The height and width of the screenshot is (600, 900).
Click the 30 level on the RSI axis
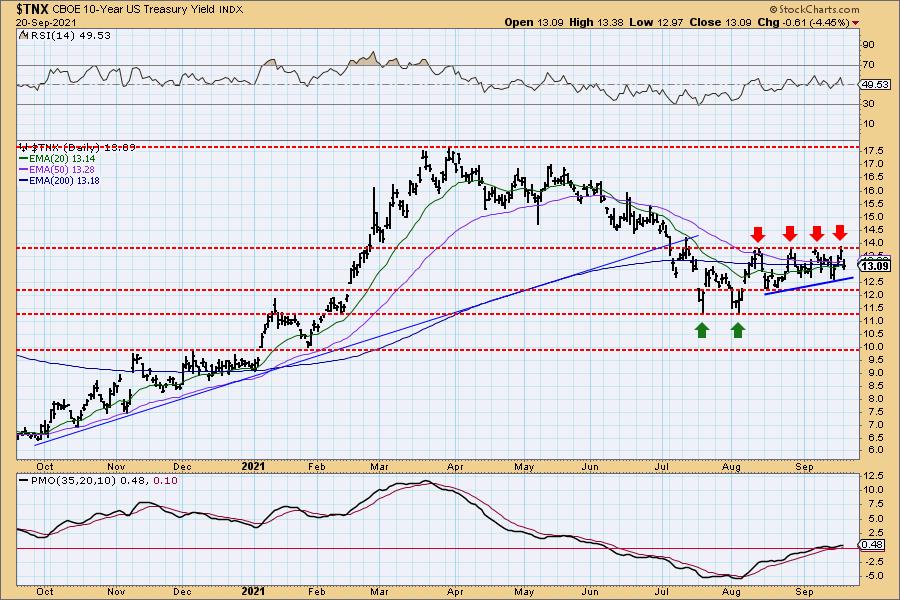tap(868, 104)
